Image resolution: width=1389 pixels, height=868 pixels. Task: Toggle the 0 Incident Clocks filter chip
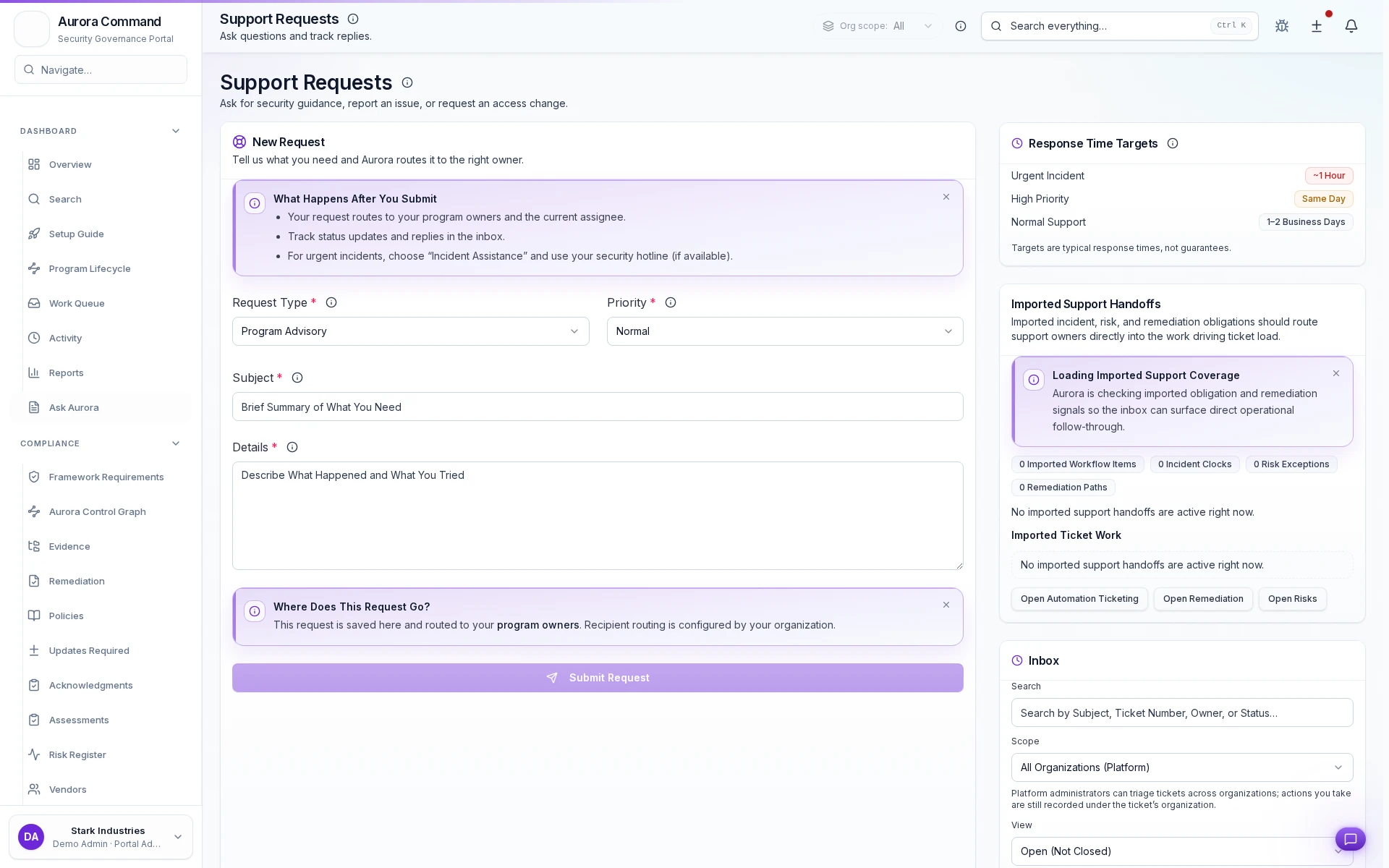point(1194,464)
